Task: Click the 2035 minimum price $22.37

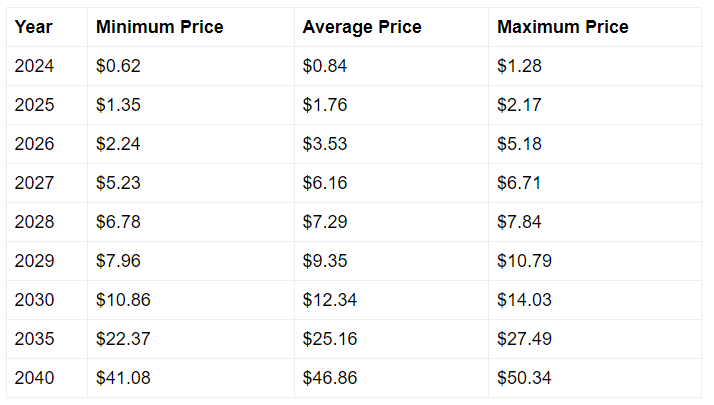Action: coord(123,339)
